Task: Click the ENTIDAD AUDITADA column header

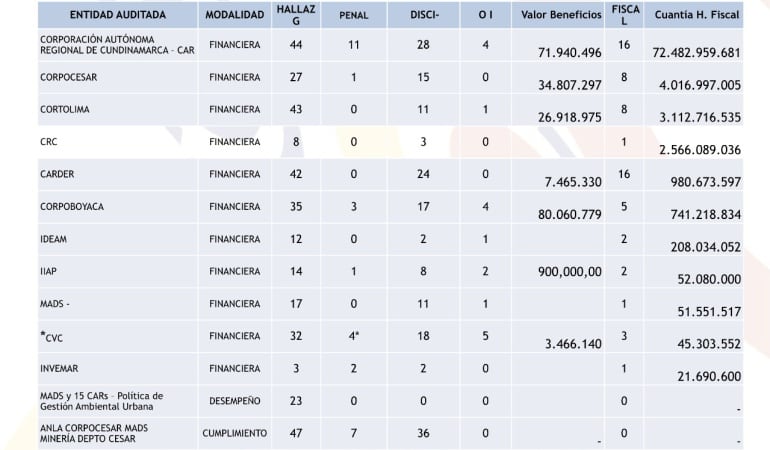Action: point(118,15)
